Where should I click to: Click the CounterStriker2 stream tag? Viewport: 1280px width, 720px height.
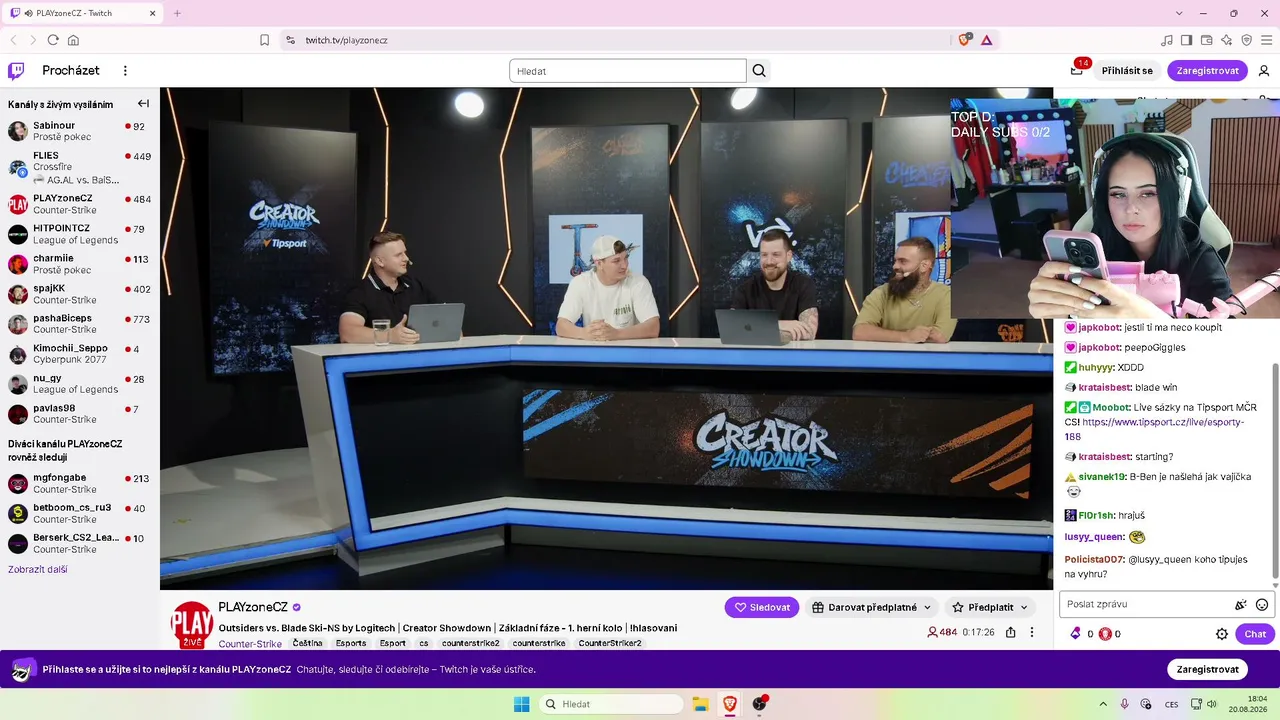pyautogui.click(x=610, y=643)
